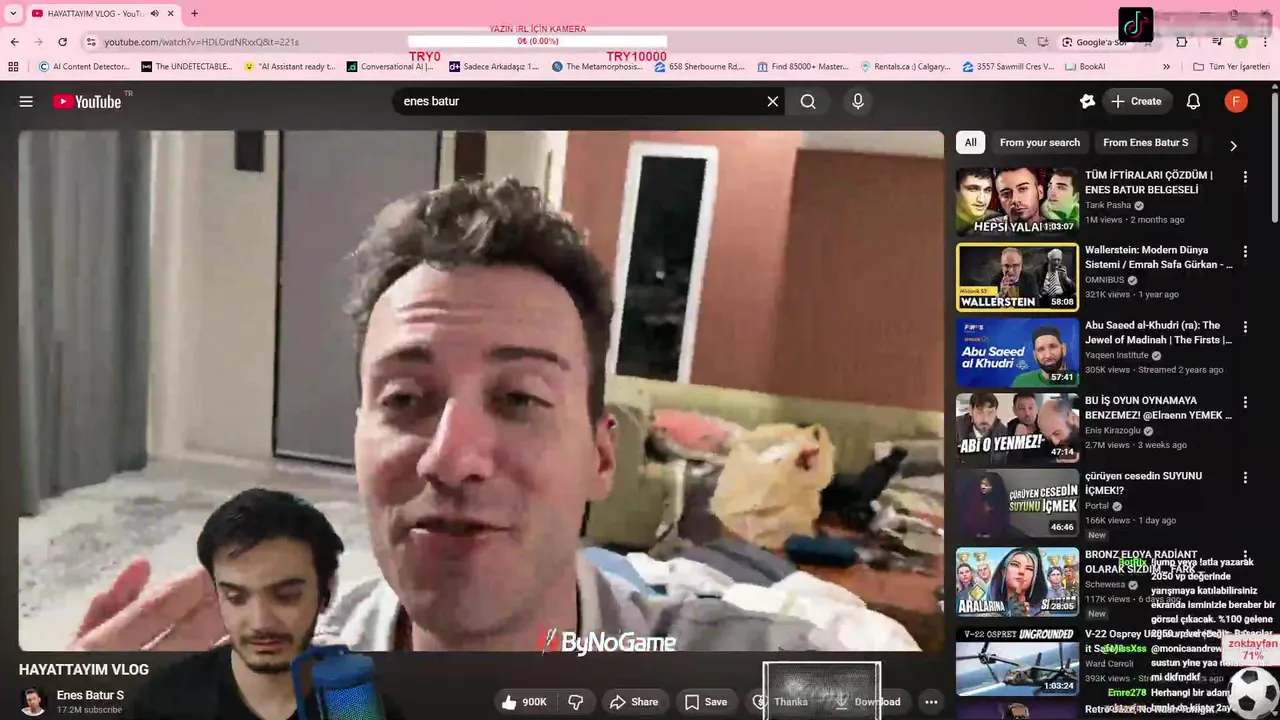Show more filter chips with right arrow
1280x720 pixels.
point(1233,145)
